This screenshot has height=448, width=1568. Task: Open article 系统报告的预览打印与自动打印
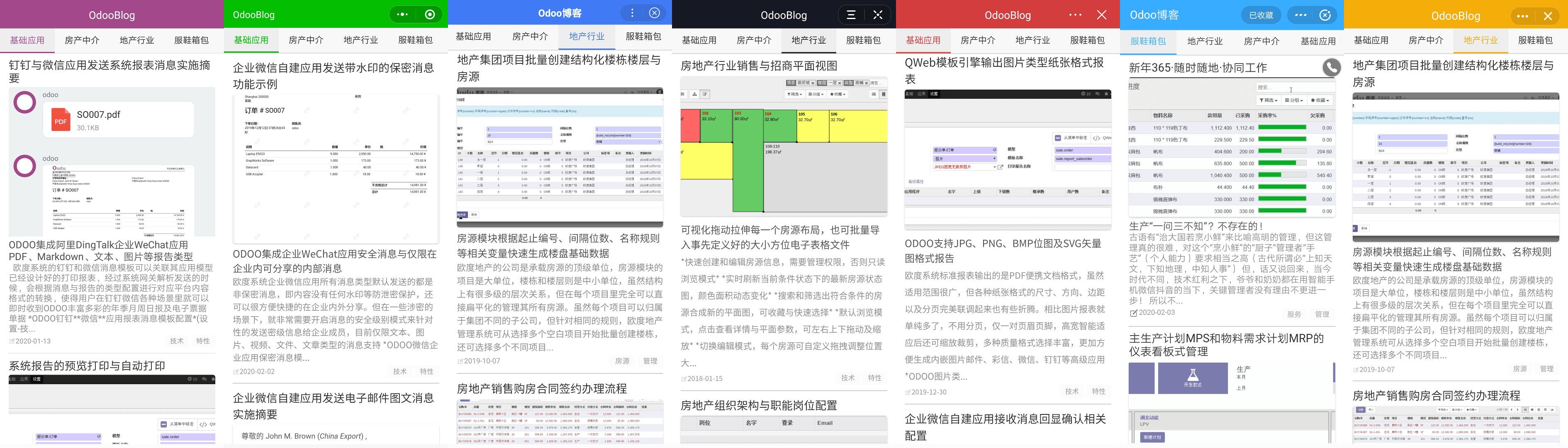click(x=87, y=366)
